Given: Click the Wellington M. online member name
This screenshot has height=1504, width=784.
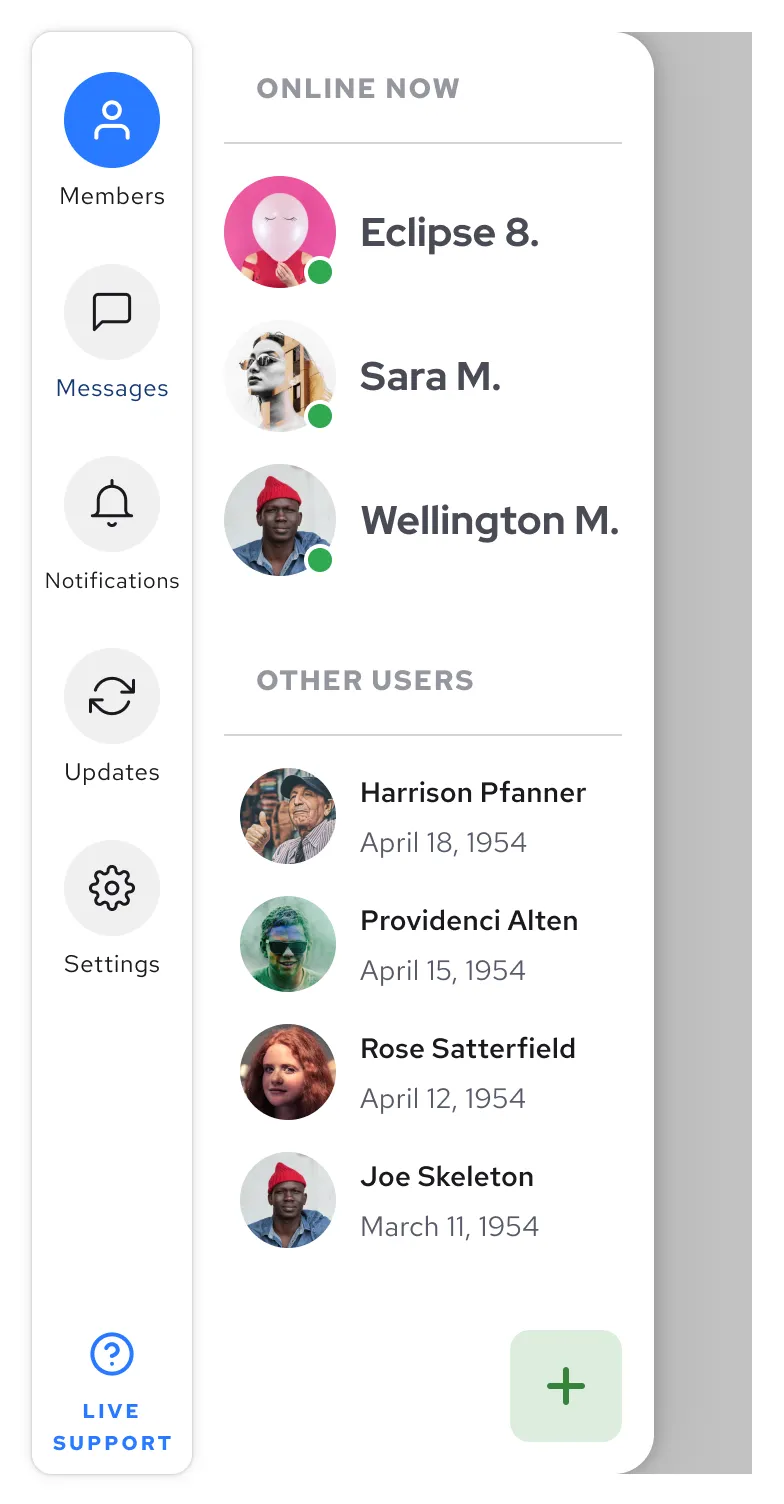Looking at the screenshot, I should (490, 520).
